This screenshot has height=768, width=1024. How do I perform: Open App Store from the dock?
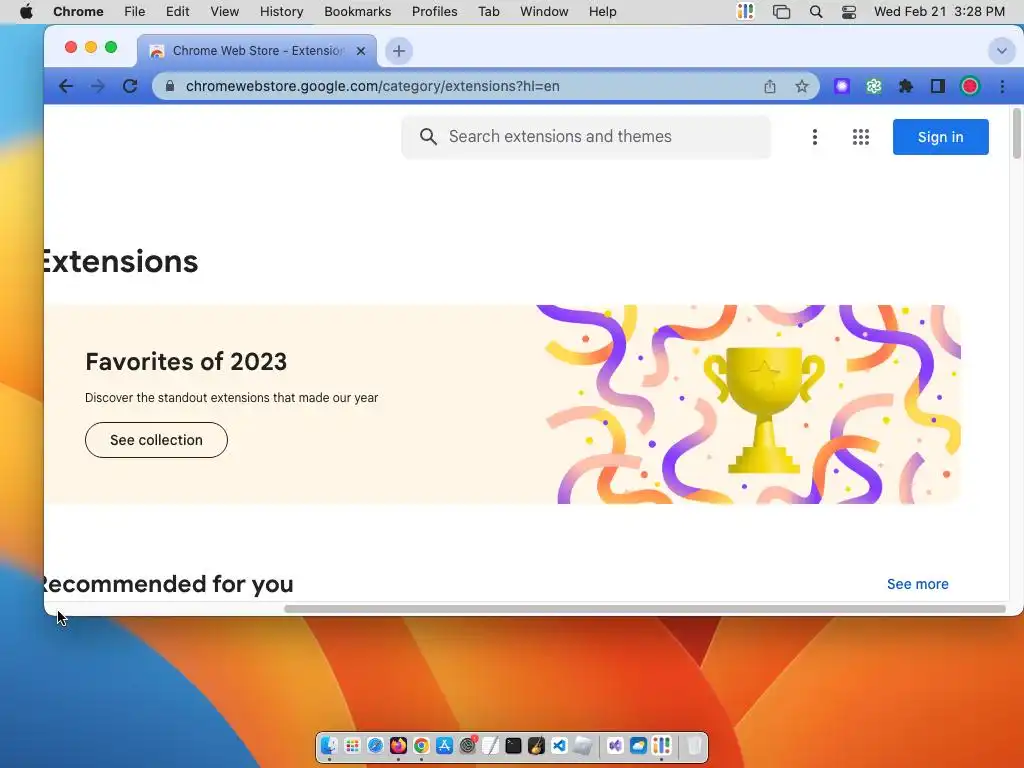444,745
